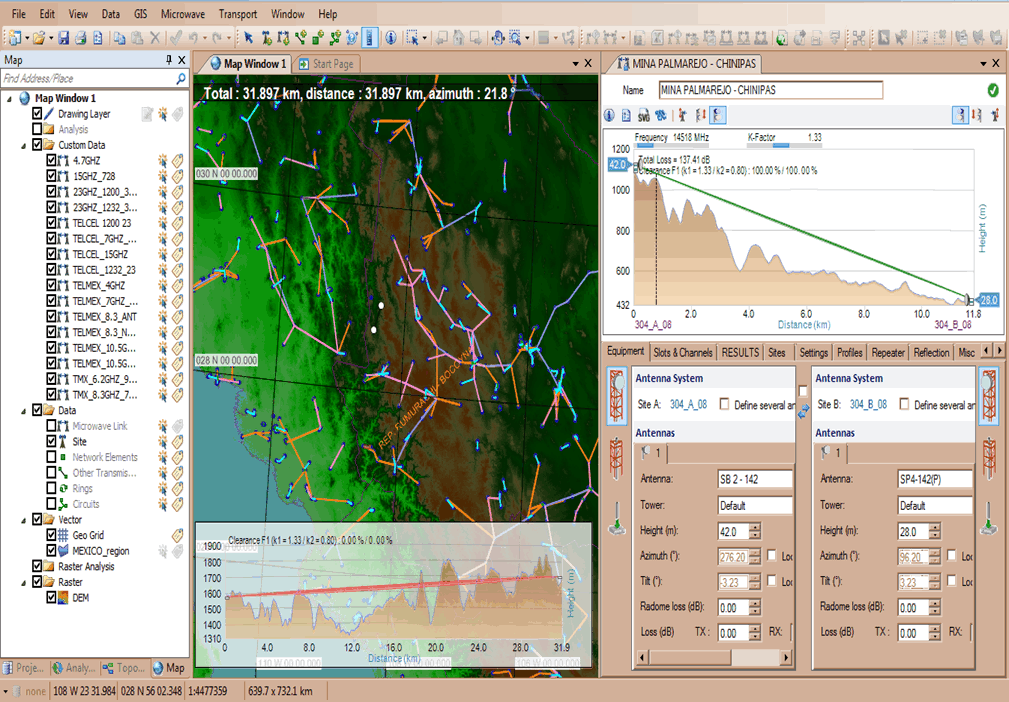
Task: Click the Site A Height stepper up arrow
Action: point(755,526)
